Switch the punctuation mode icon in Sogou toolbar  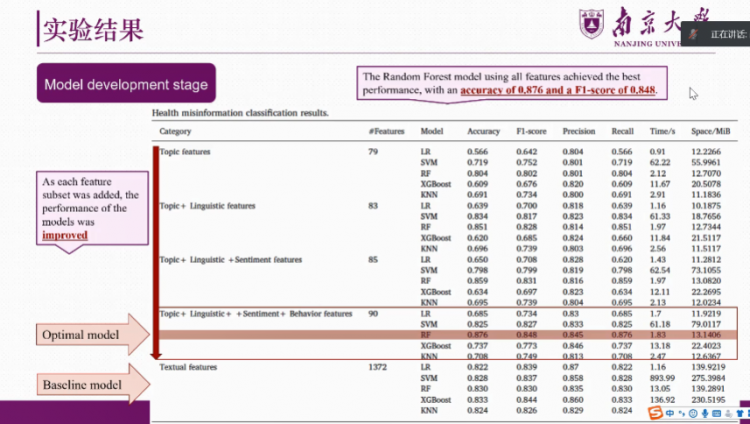coord(682,413)
